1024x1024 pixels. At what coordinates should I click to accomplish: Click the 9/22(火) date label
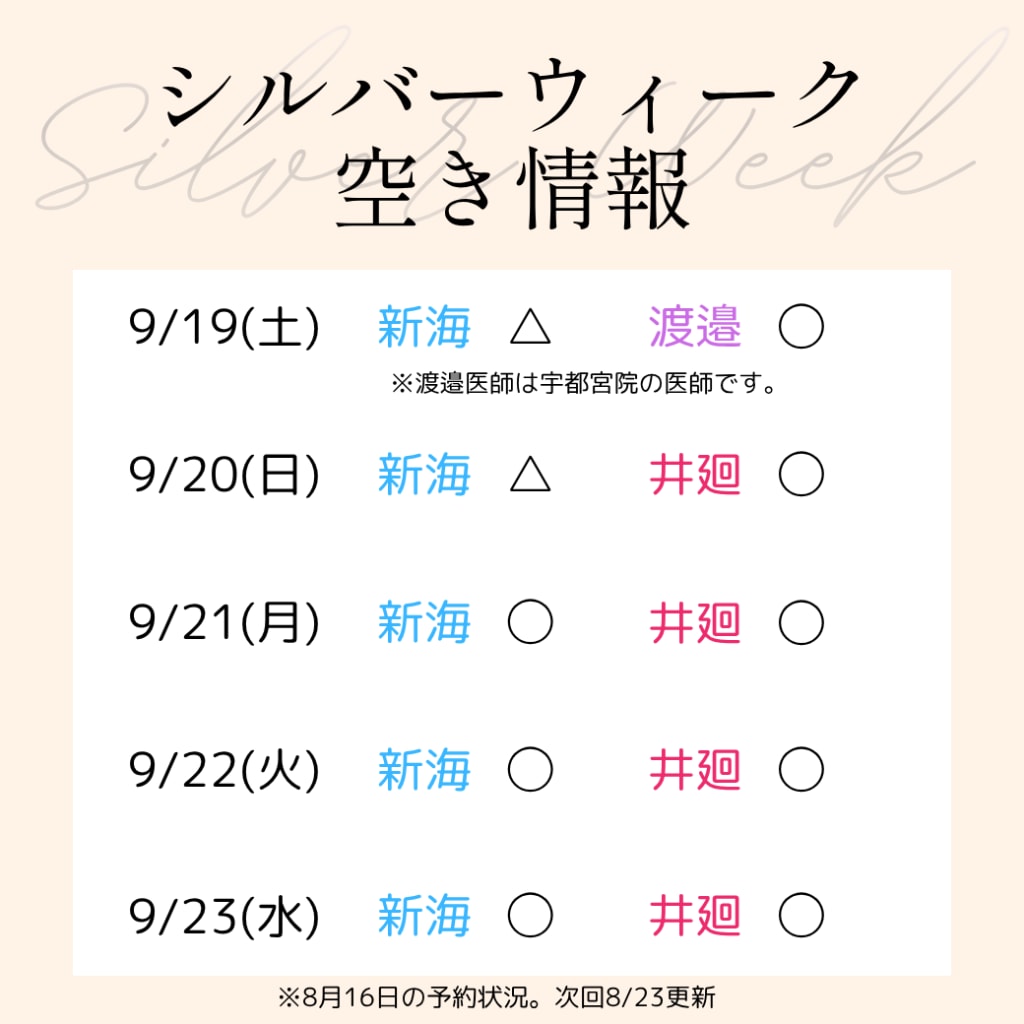coord(224,770)
